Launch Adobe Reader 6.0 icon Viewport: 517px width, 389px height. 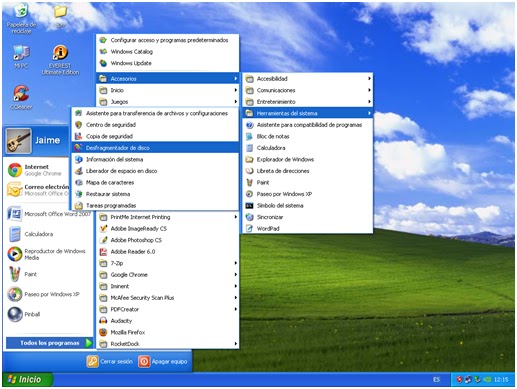[103, 252]
